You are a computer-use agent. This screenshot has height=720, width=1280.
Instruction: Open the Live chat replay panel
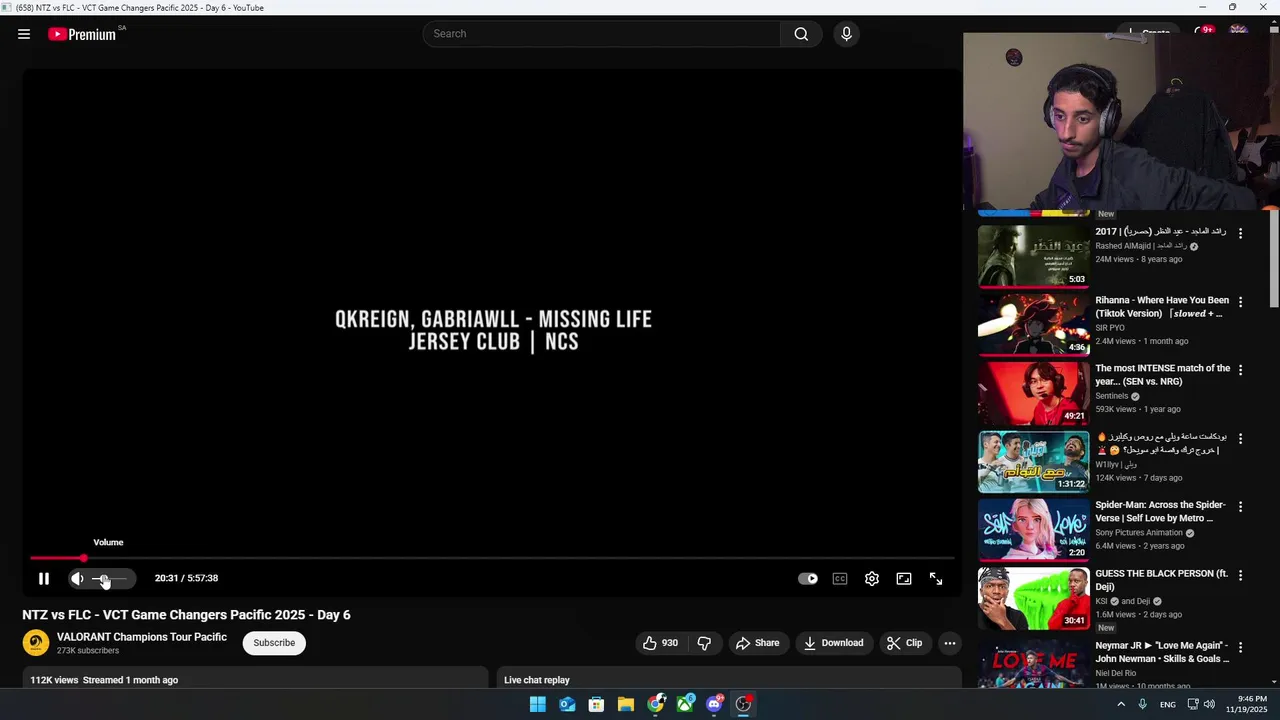click(729, 680)
